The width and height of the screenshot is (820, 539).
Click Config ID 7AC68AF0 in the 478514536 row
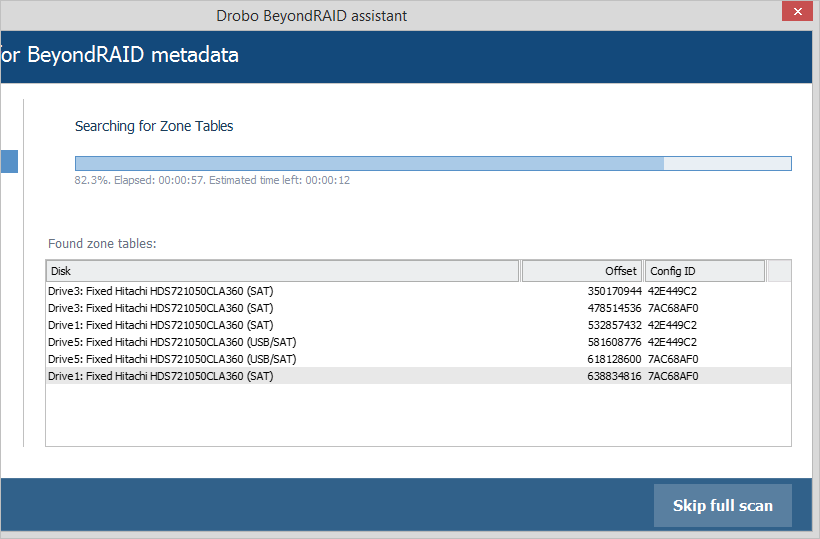[673, 308]
